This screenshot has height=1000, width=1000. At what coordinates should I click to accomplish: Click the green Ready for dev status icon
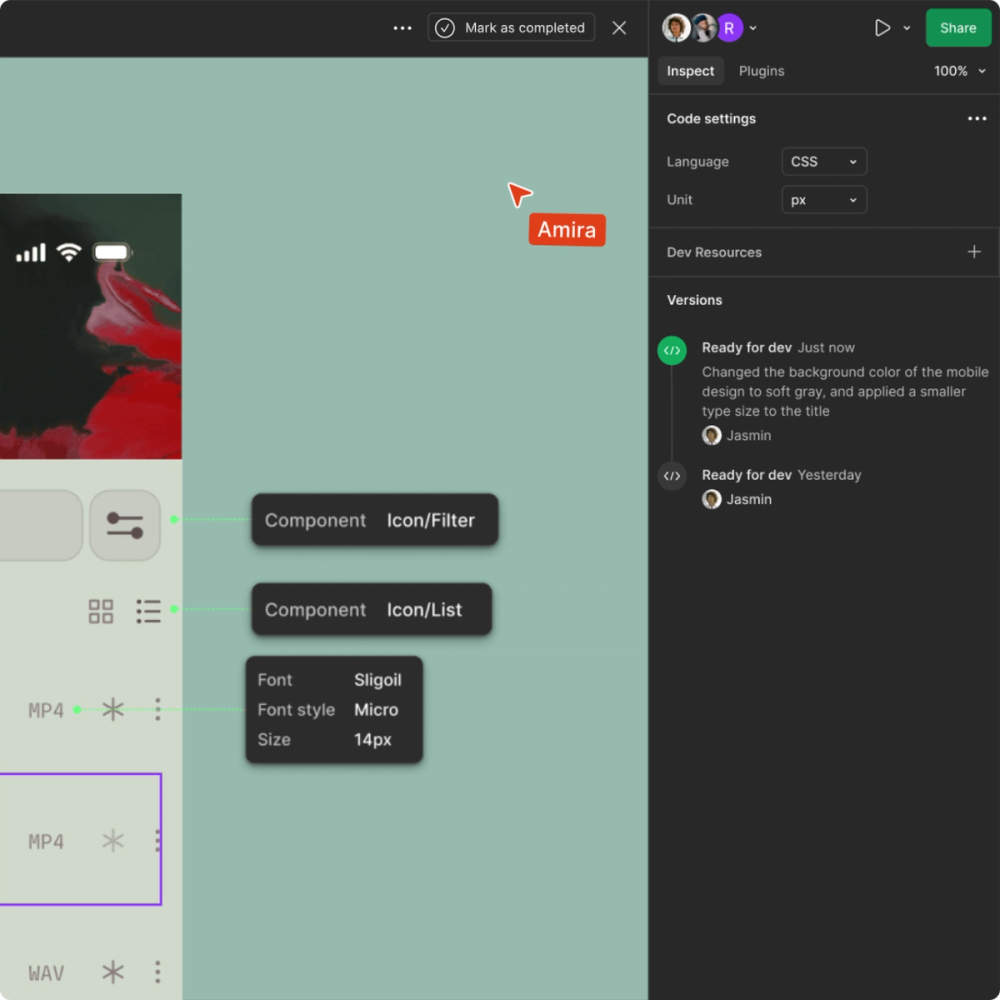click(x=671, y=350)
